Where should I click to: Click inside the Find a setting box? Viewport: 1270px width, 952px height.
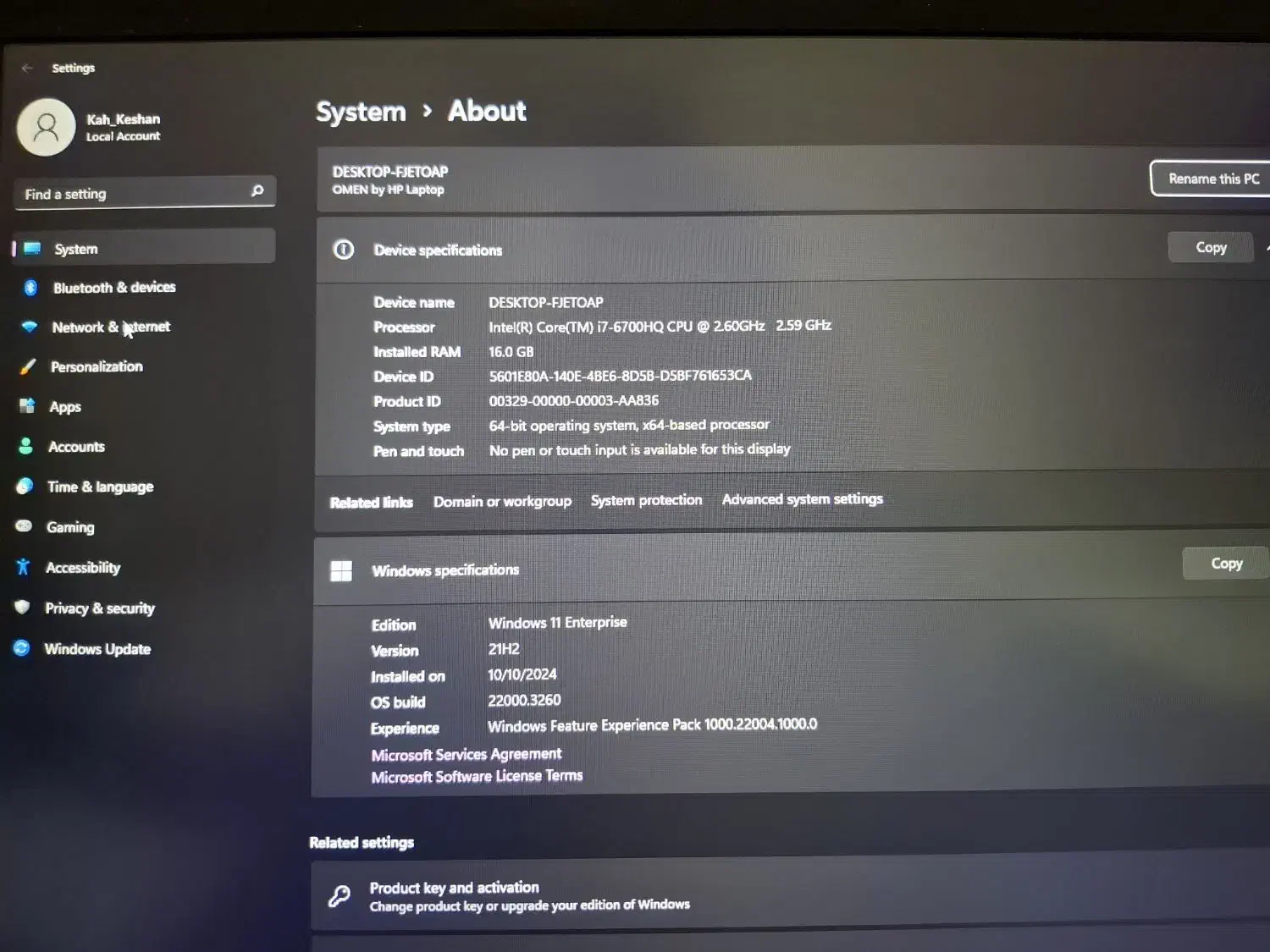(131, 194)
